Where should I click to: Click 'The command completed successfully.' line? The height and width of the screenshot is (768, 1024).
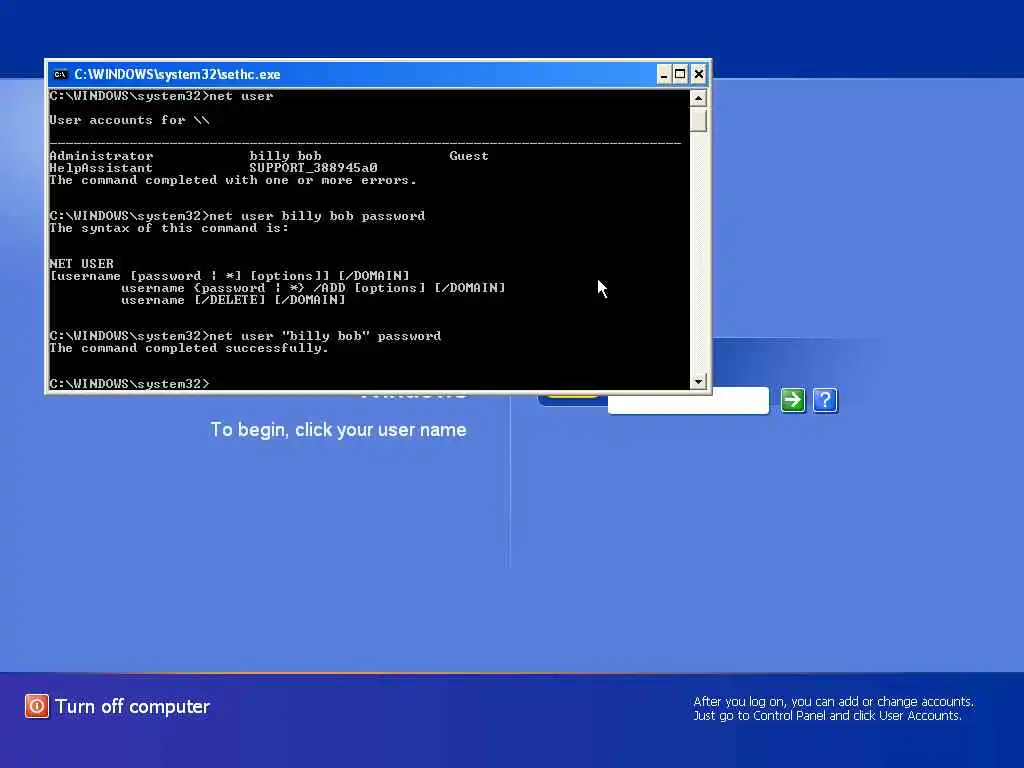point(189,348)
